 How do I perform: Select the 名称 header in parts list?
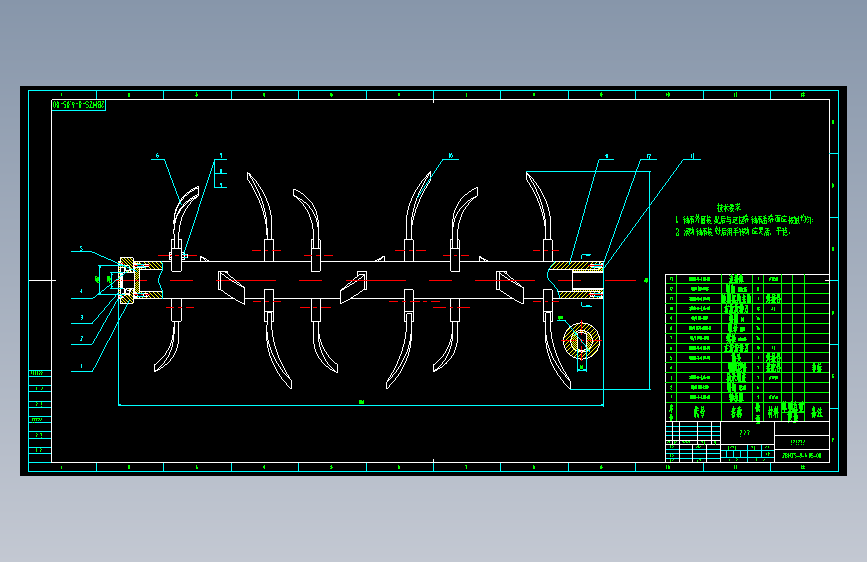click(737, 412)
